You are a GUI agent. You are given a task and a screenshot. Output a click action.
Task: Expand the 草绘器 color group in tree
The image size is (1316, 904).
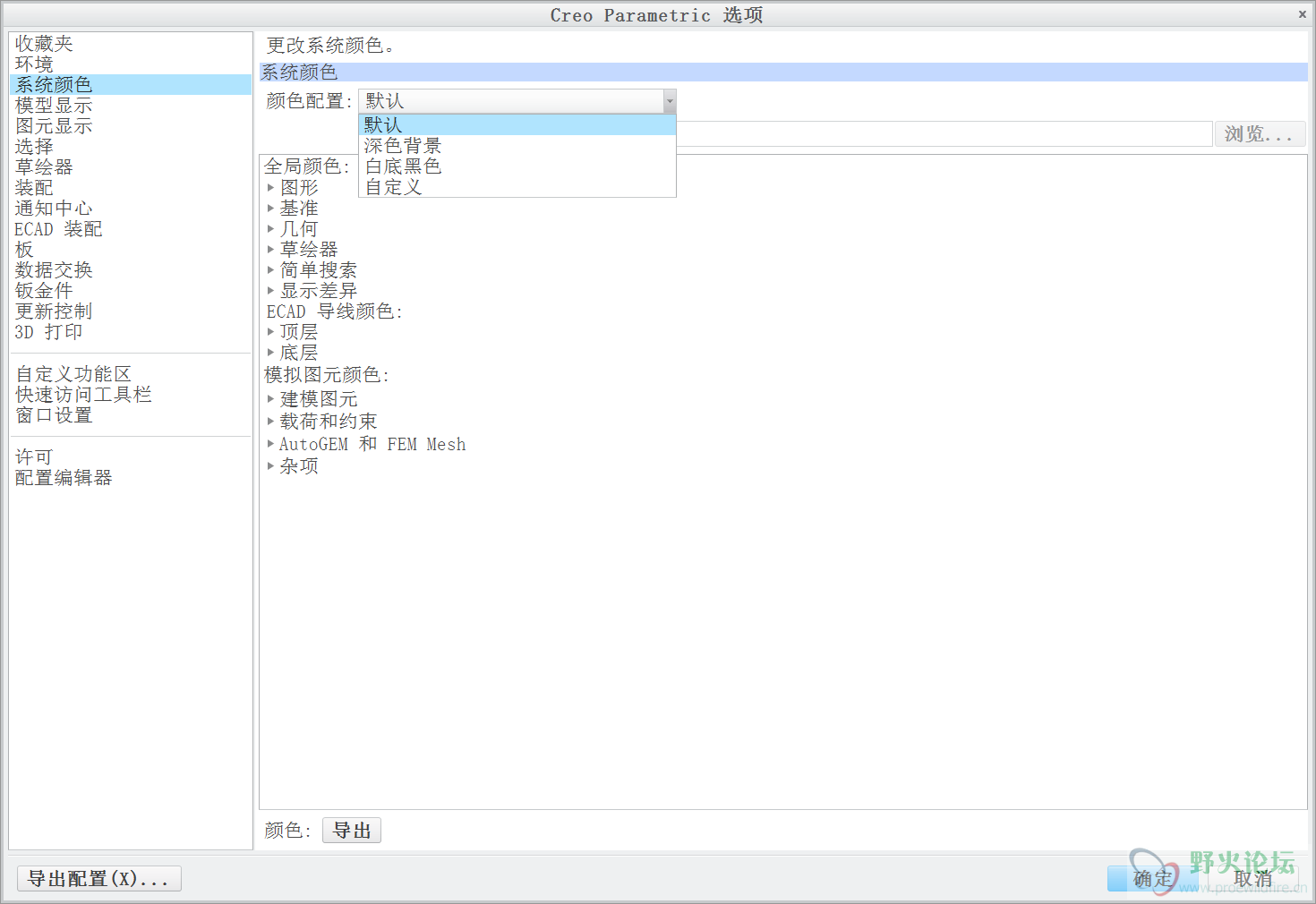coord(270,249)
